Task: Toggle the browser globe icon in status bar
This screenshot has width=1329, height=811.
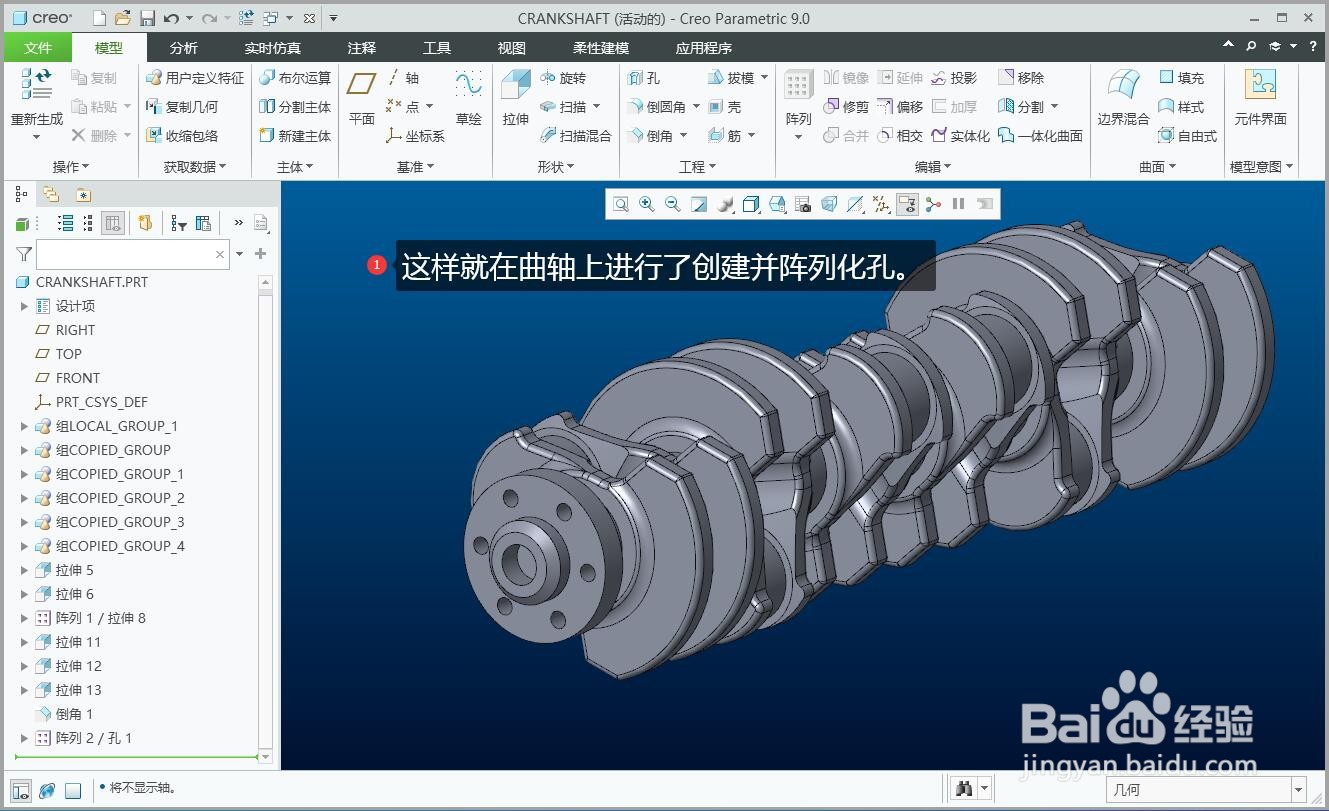Action: click(x=47, y=790)
